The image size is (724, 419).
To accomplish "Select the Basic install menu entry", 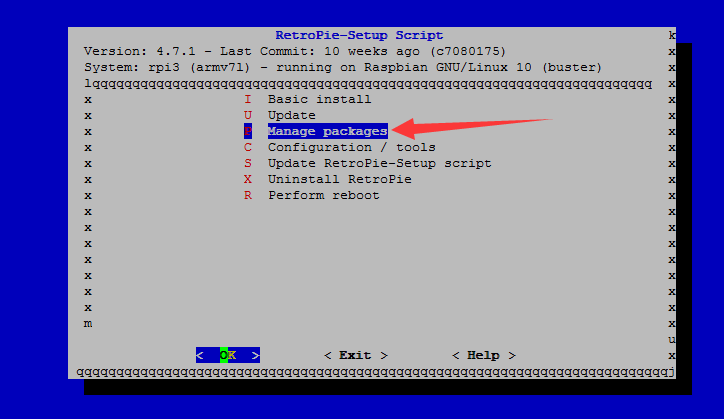I will [x=320, y=99].
